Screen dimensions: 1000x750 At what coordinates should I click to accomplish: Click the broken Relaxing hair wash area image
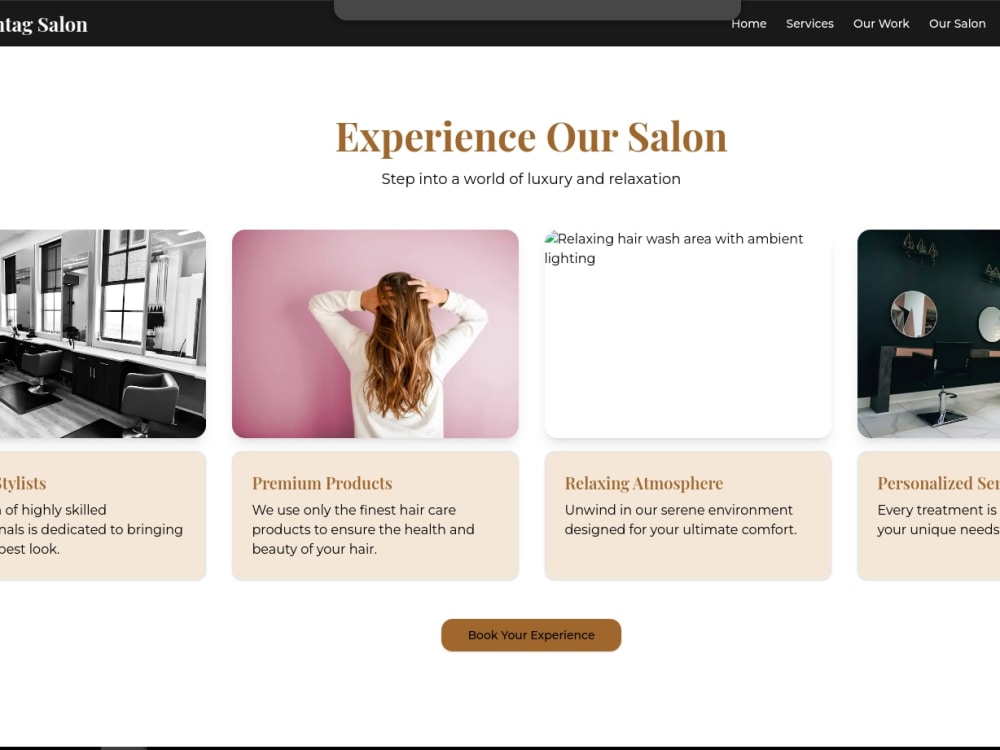[688, 334]
